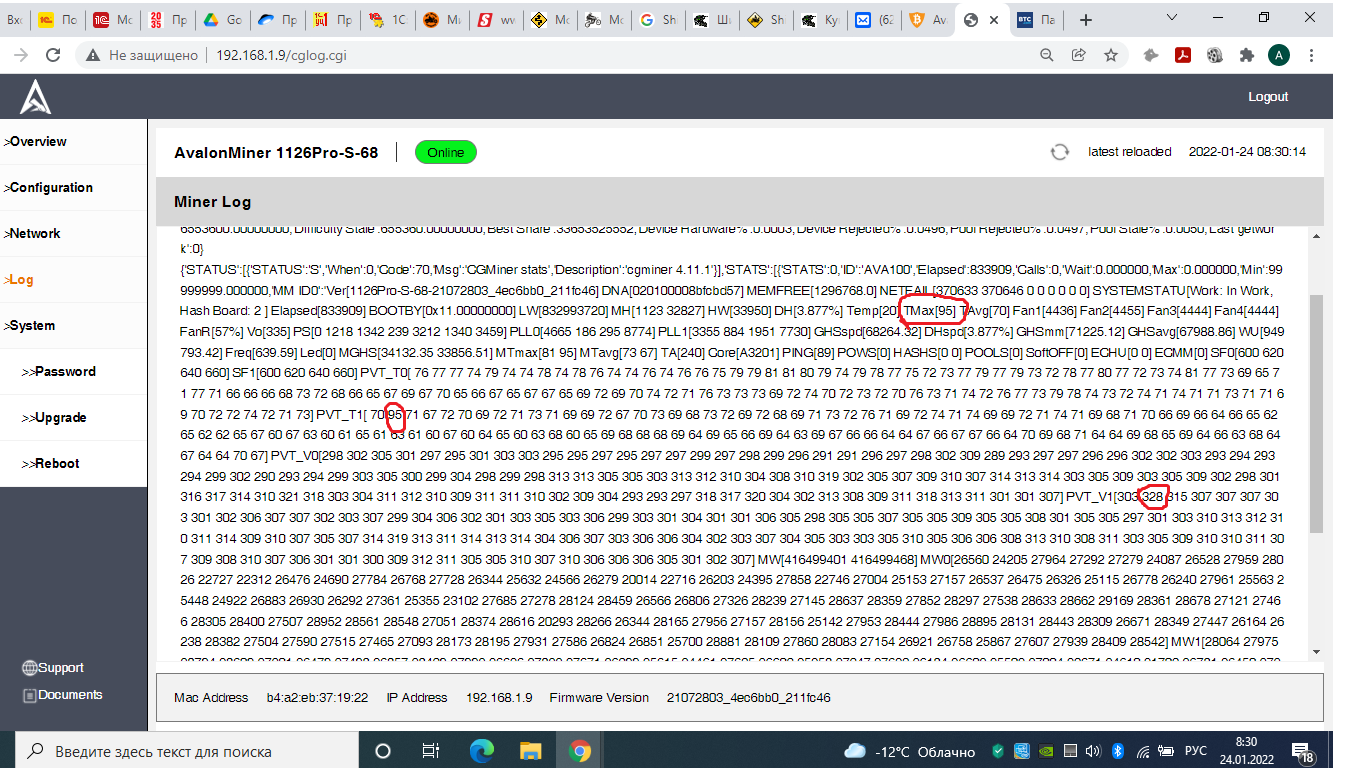This screenshot has height=768, width=1366.
Task: Open the Chrome three-dot menu
Action: (1313, 55)
